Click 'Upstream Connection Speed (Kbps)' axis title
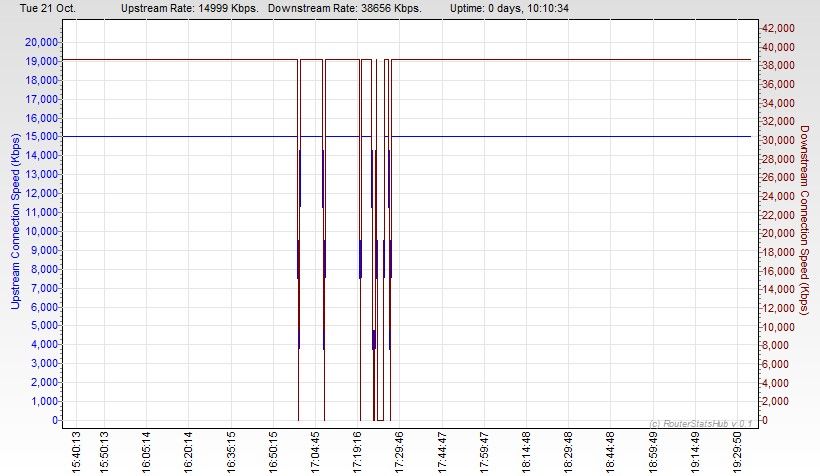Screen dimensions: 820x476 coord(15,221)
